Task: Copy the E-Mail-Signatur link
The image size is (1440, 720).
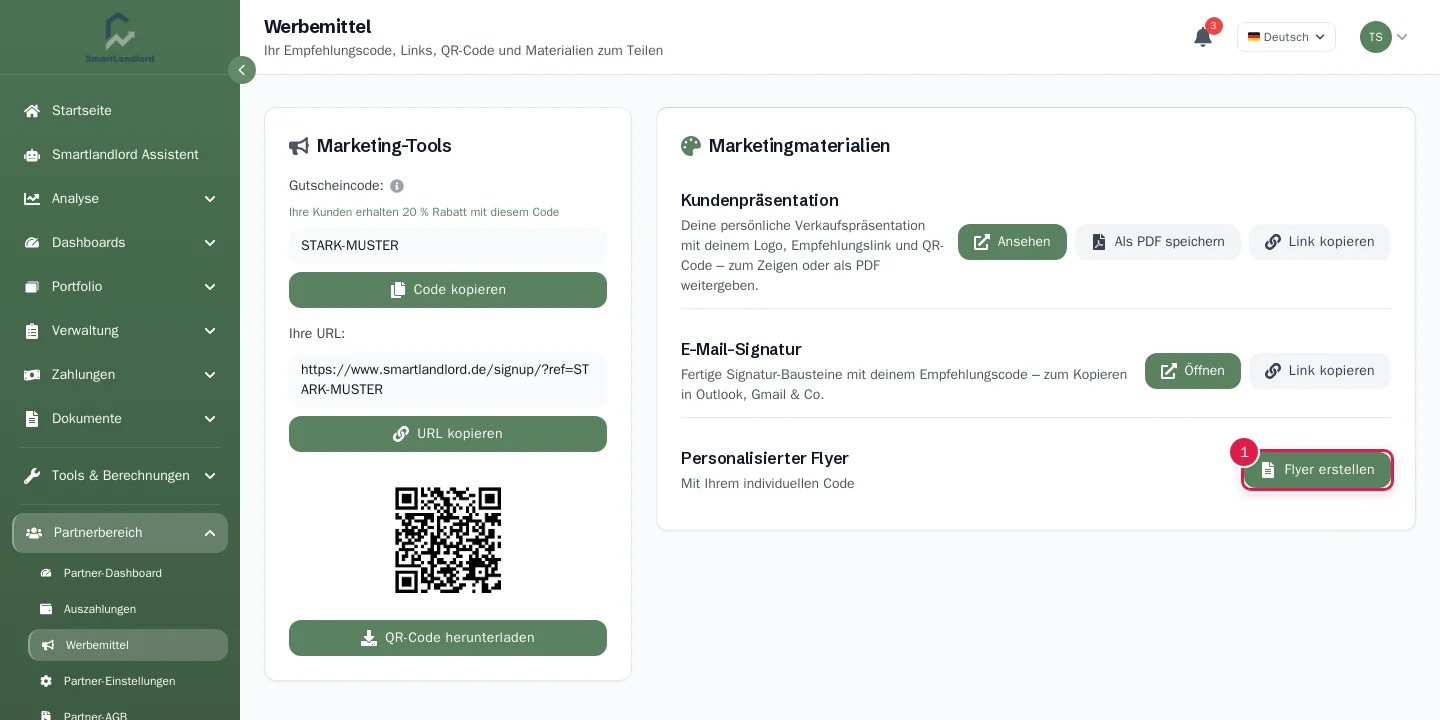Action: (1320, 371)
